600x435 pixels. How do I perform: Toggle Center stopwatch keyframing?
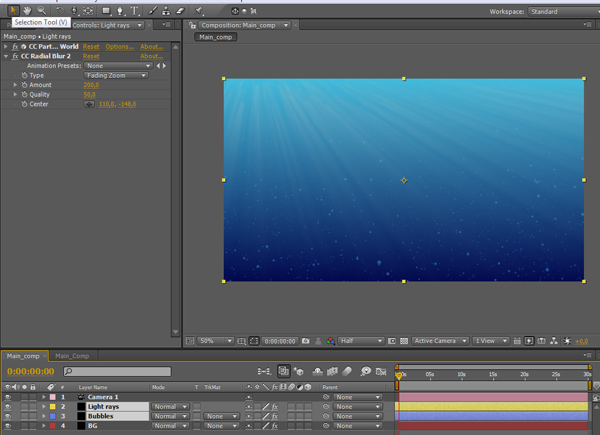click(24, 104)
